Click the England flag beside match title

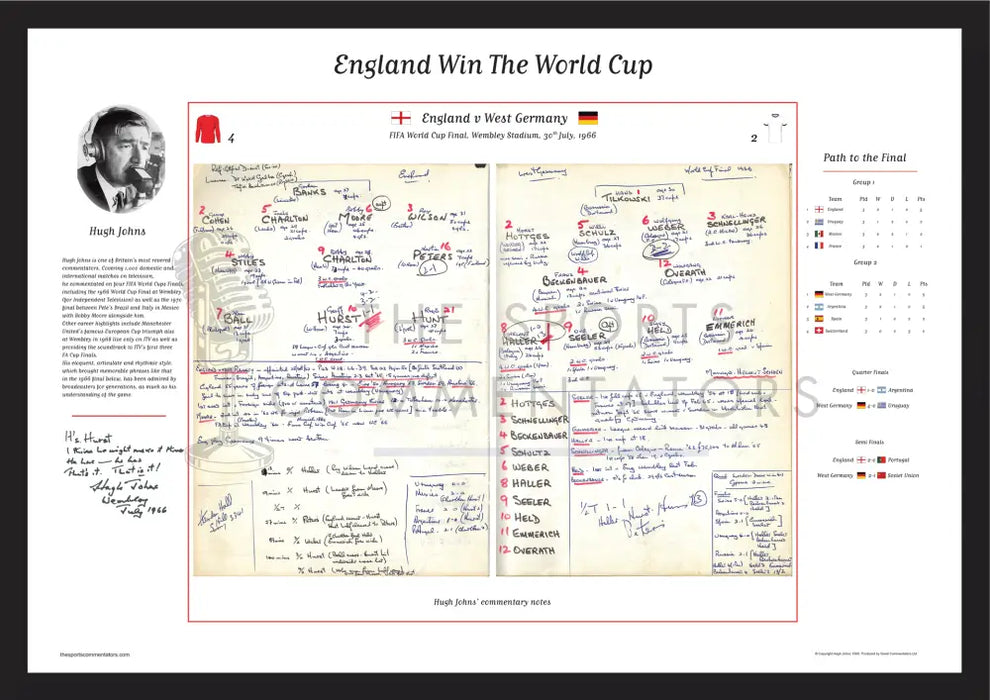coord(400,118)
